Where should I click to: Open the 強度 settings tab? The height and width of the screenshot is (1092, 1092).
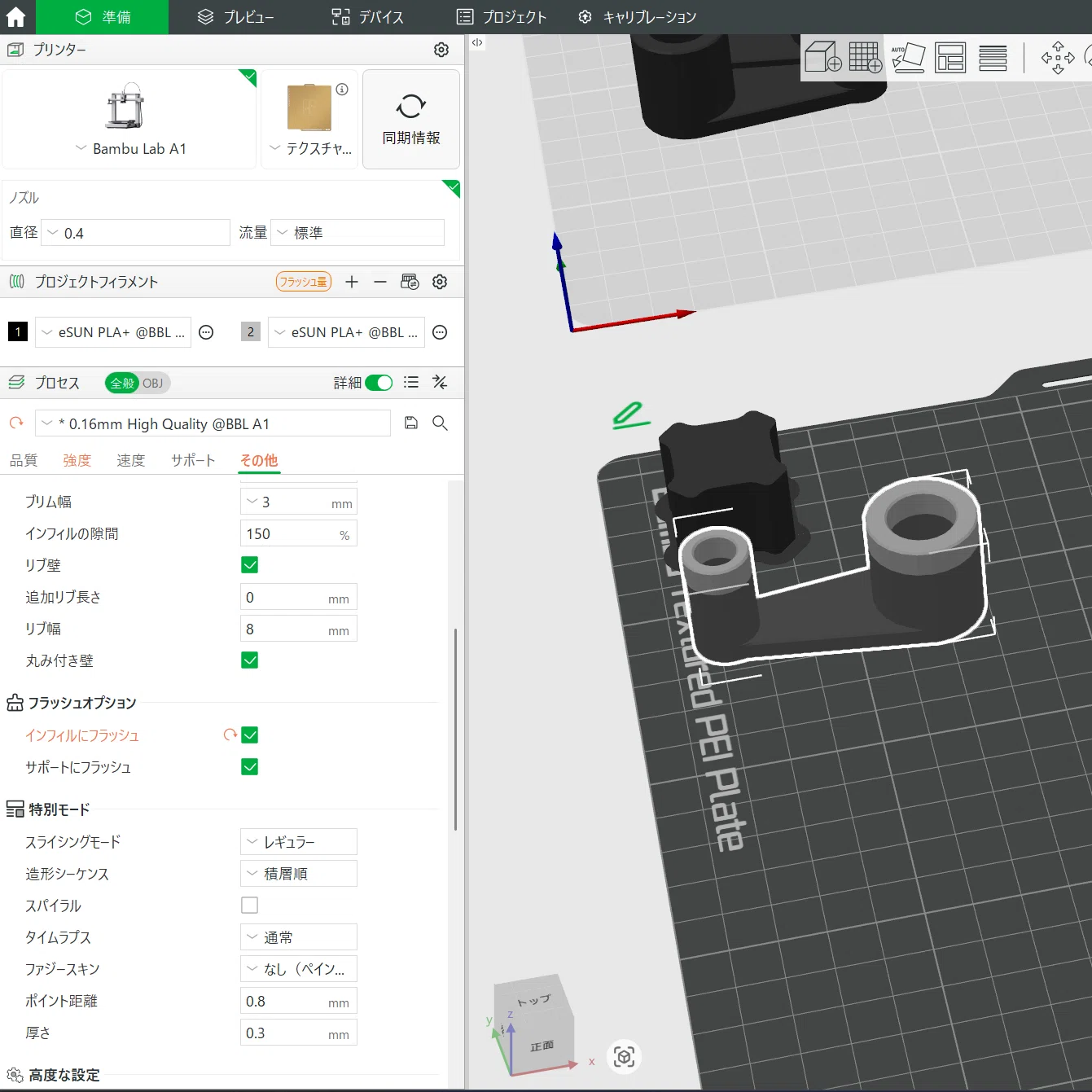77,460
